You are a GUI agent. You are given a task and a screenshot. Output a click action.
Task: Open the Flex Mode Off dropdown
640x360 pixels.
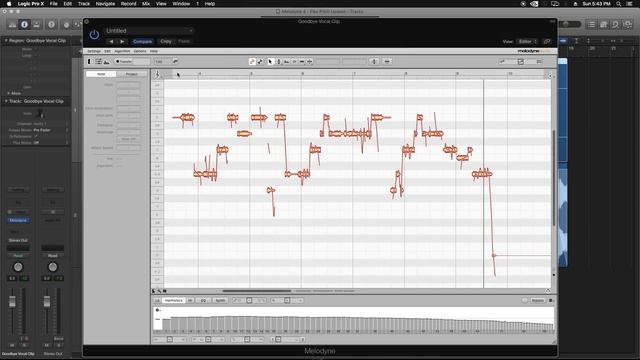click(50, 142)
